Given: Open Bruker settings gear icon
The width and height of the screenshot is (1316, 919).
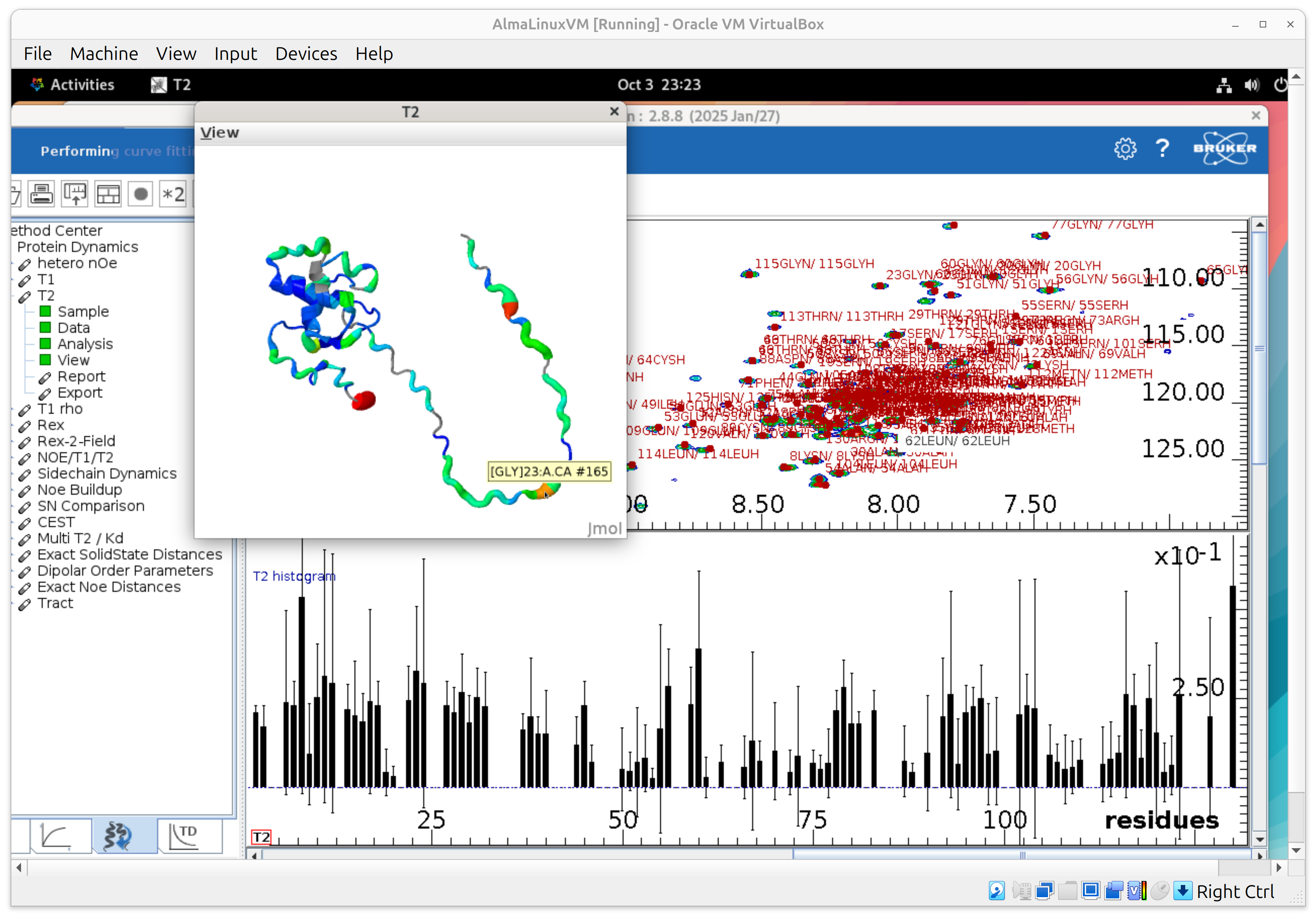Looking at the screenshot, I should [1125, 149].
